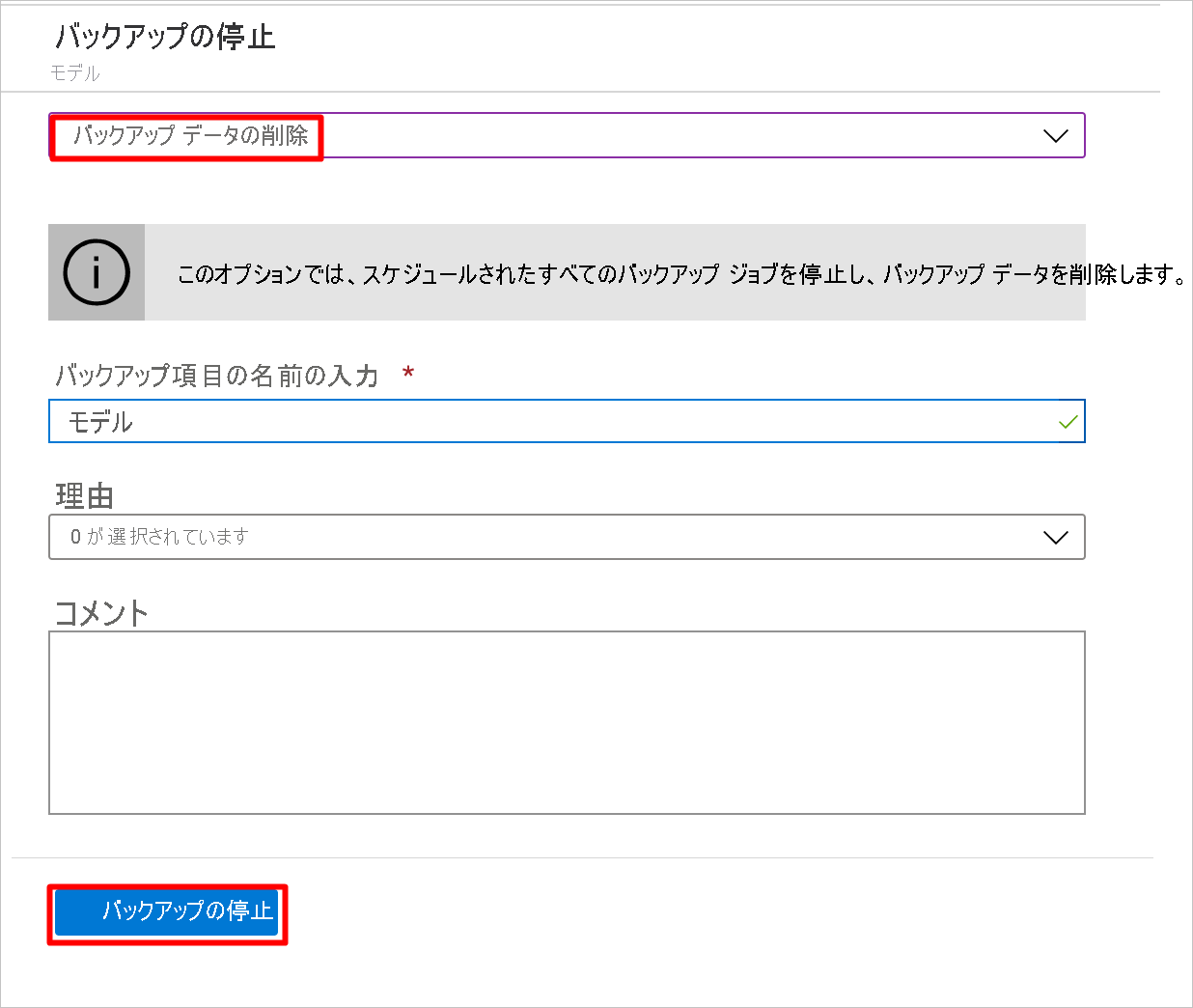
Task: Click the コメント label
Action: 101,613
